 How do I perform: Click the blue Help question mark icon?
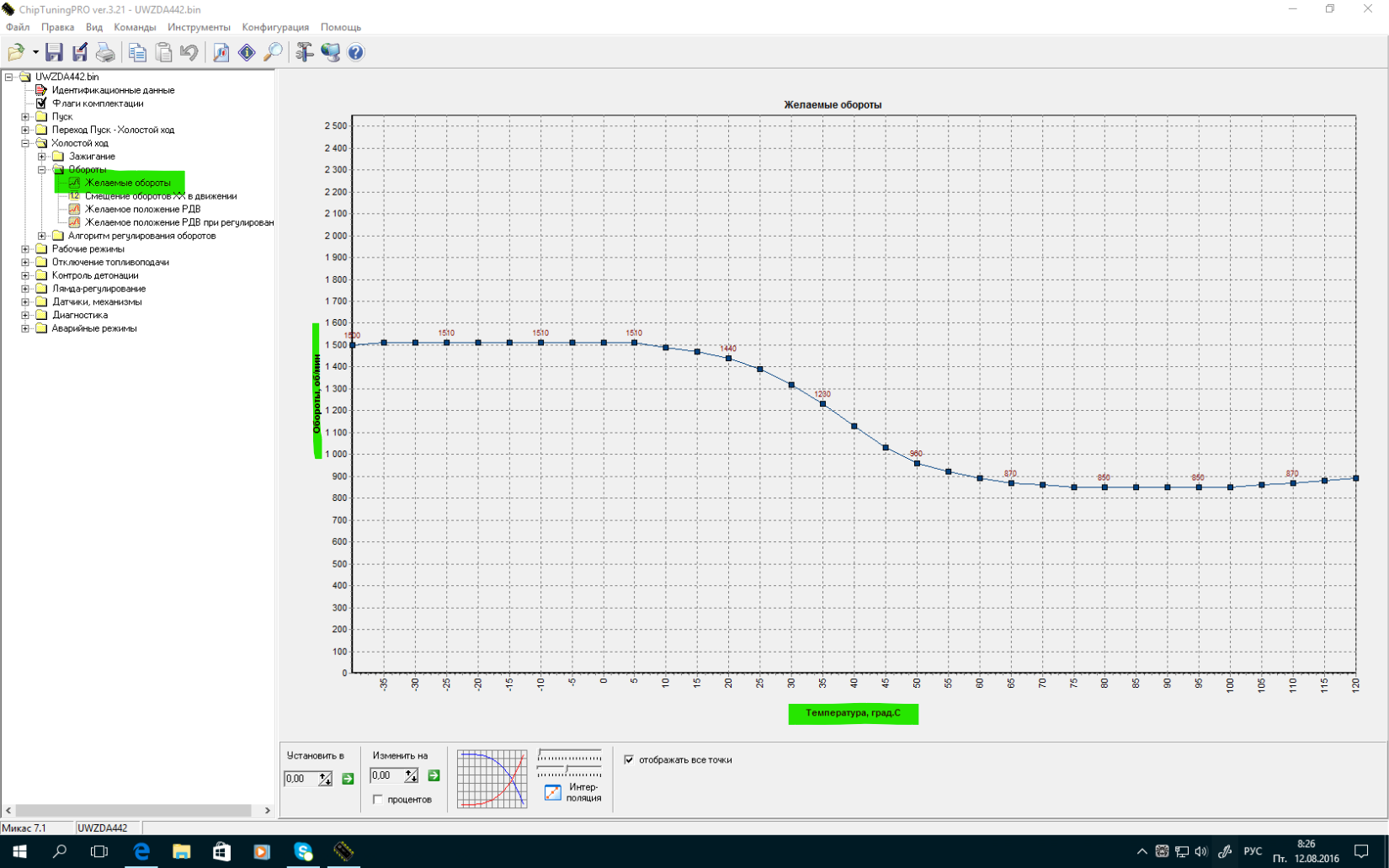[356, 52]
